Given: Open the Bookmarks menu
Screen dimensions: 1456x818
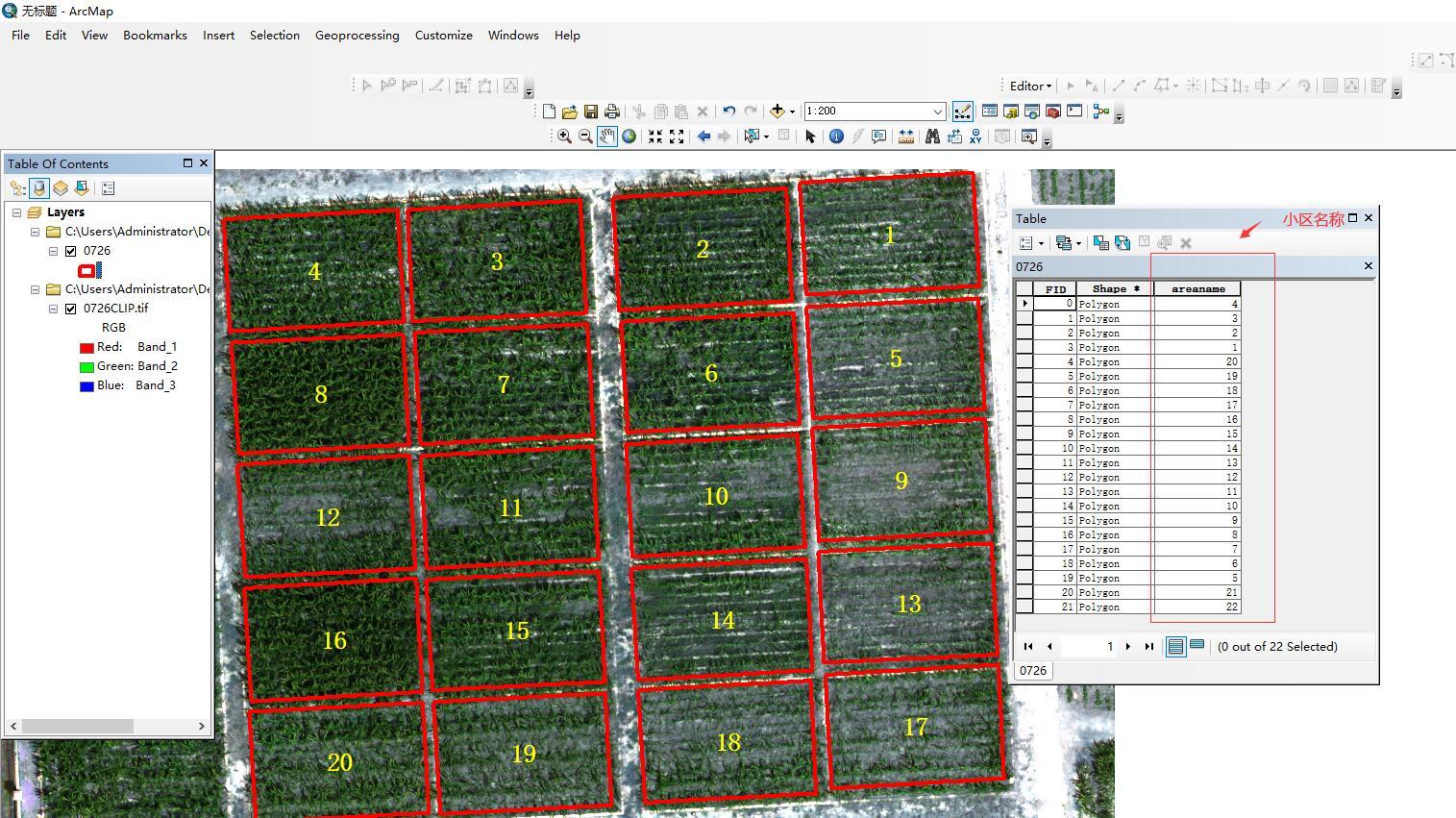Looking at the screenshot, I should pyautogui.click(x=155, y=36).
